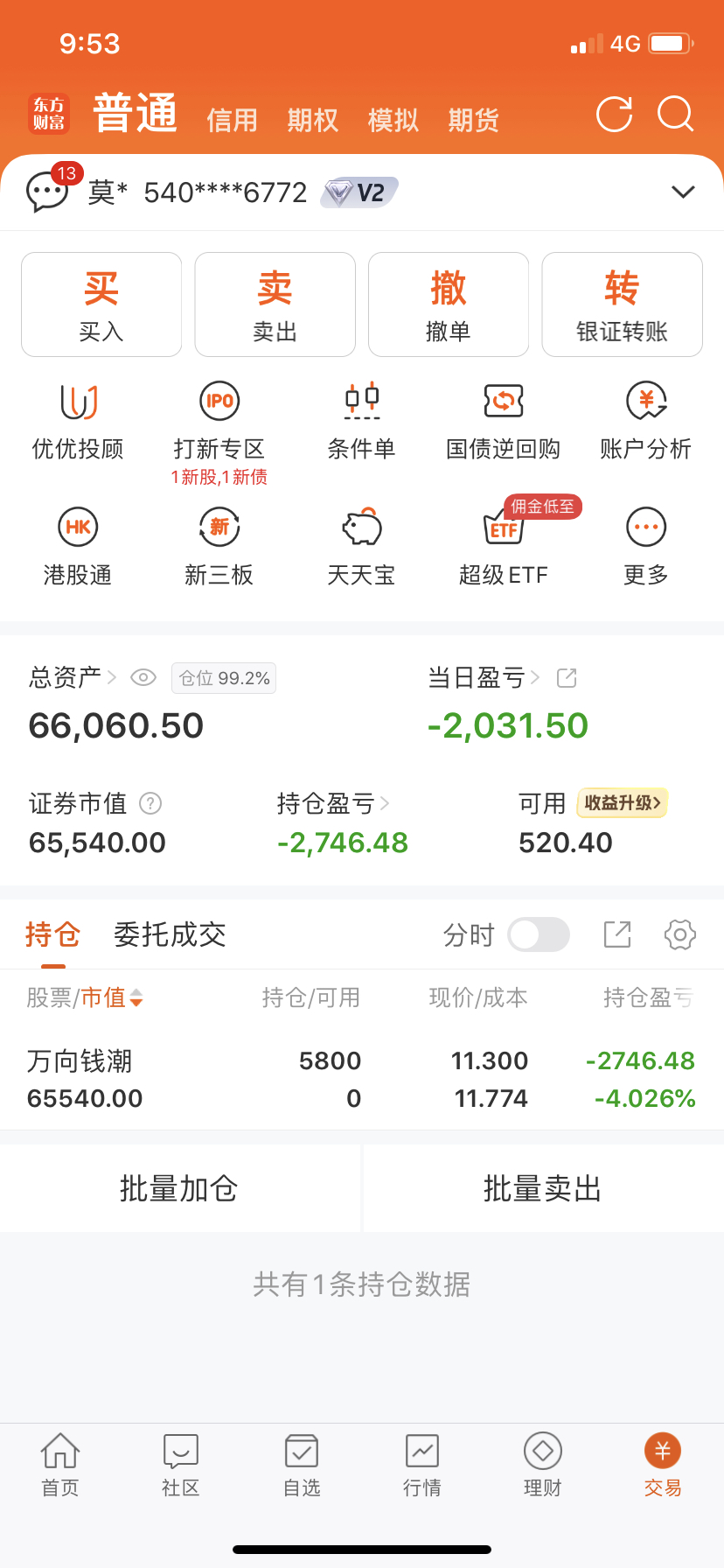Open 天天宝 piggy bank icon
Viewport: 724px width, 1568px height.
point(362,528)
